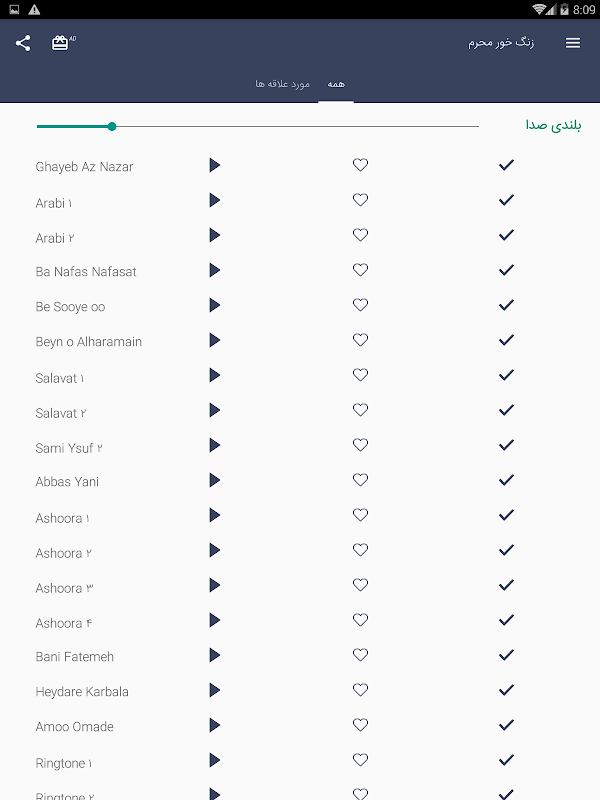Play the Ghayeb Az Nazar ringtone
Image resolution: width=600 pixels, height=800 pixels.
tap(214, 165)
